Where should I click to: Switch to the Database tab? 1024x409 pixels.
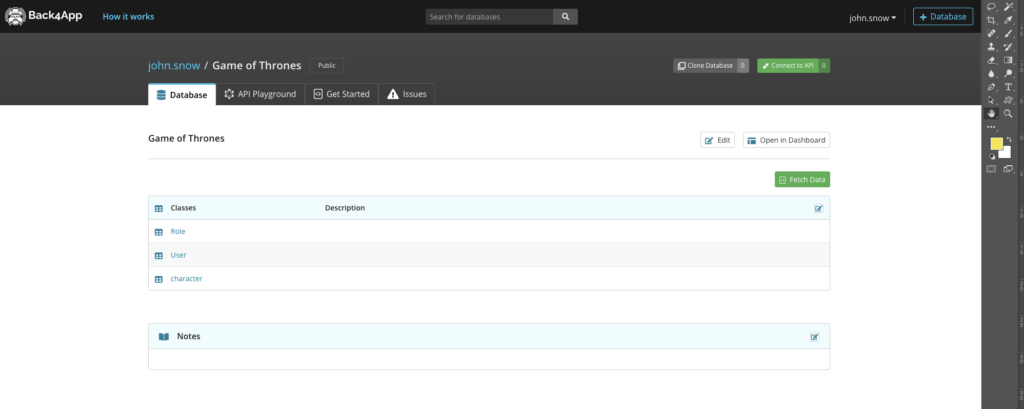182,95
